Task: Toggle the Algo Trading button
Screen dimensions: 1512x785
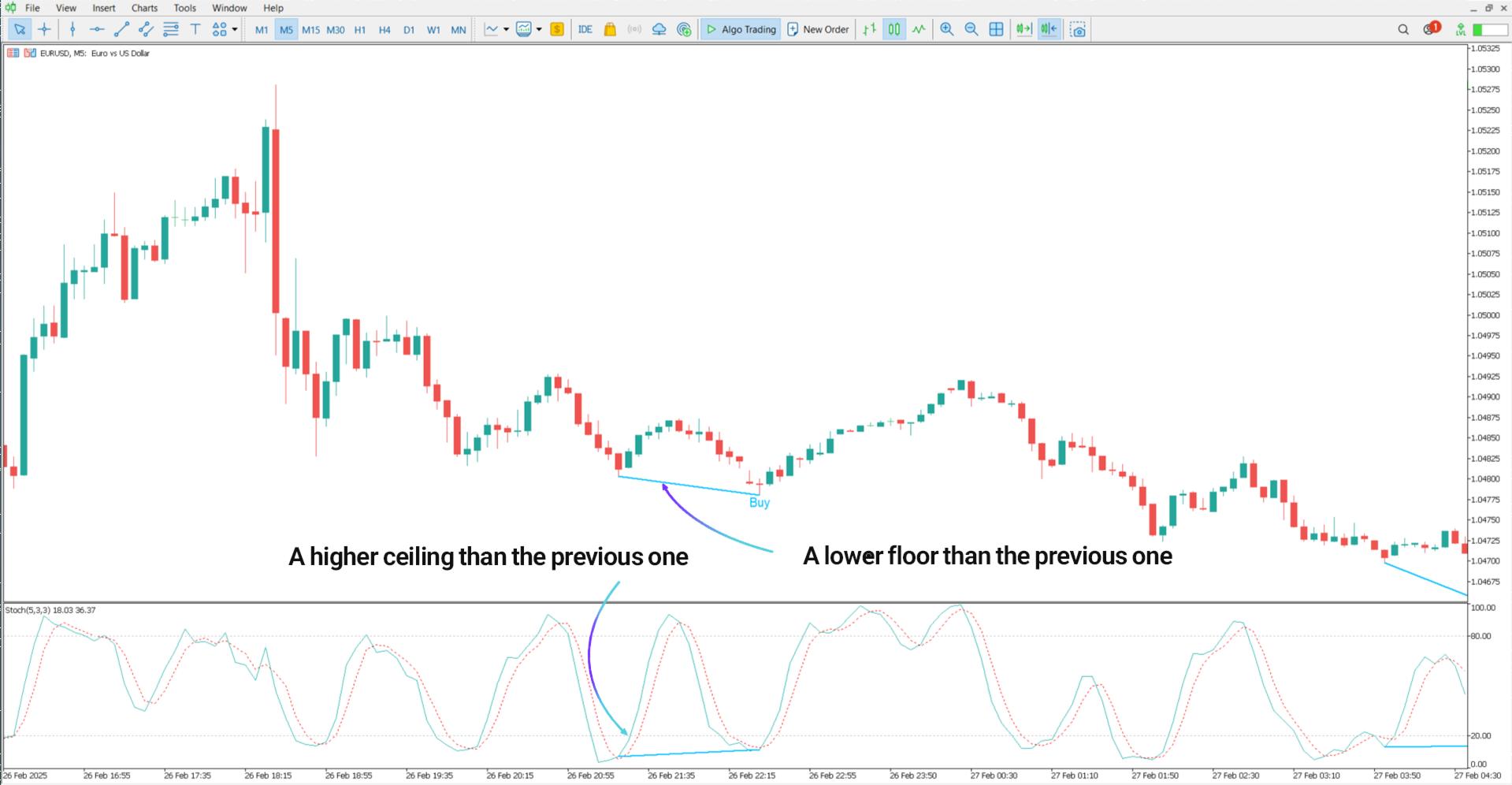Action: (741, 29)
